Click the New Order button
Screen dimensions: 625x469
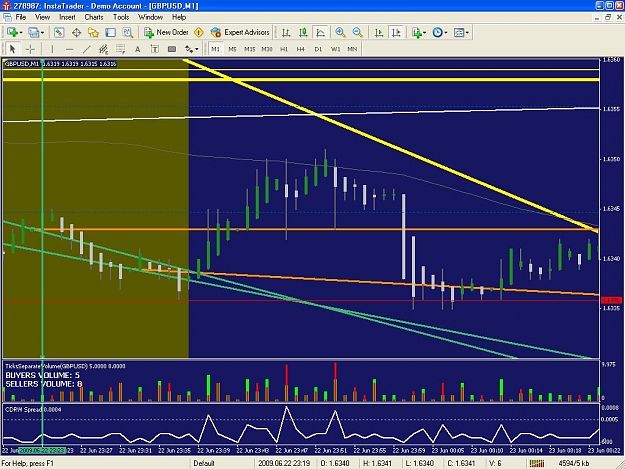[x=166, y=33]
